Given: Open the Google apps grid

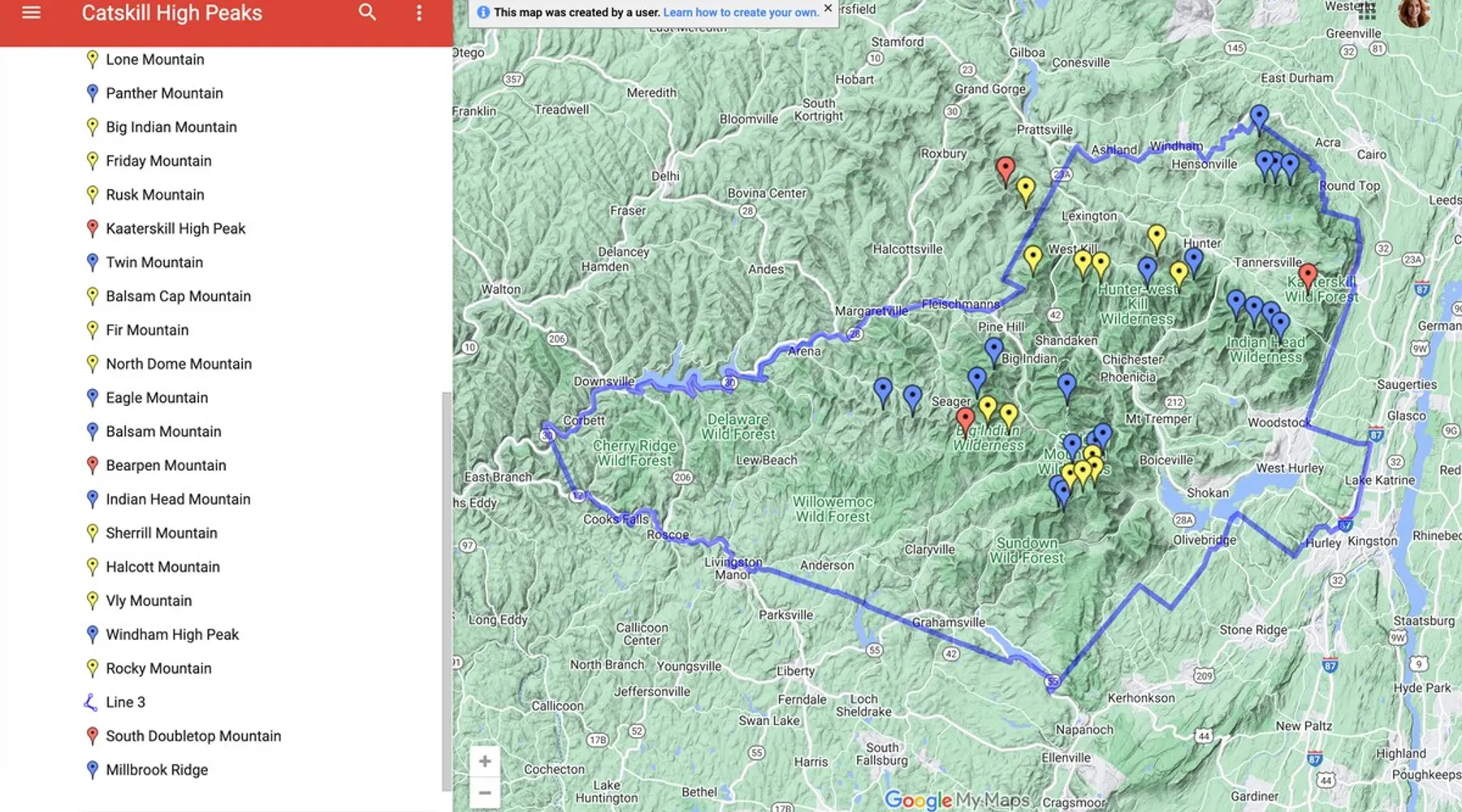Looking at the screenshot, I should [1367, 11].
